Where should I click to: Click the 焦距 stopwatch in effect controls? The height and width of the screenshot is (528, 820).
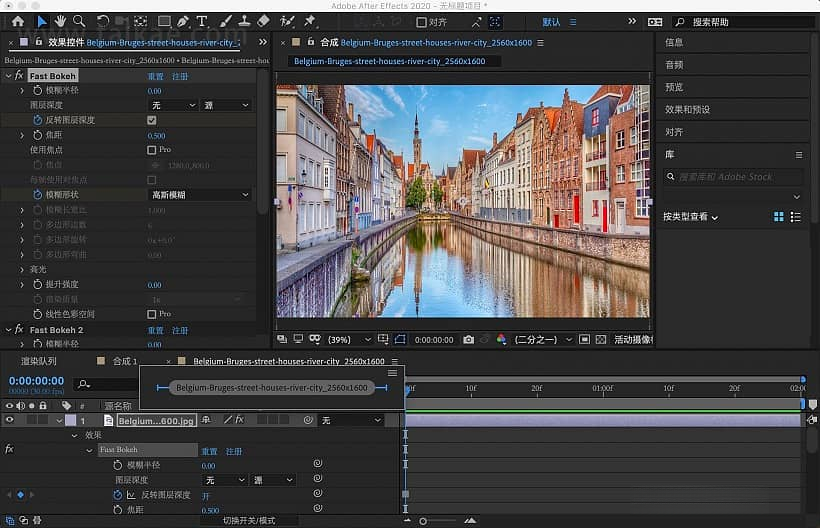(x=38, y=135)
